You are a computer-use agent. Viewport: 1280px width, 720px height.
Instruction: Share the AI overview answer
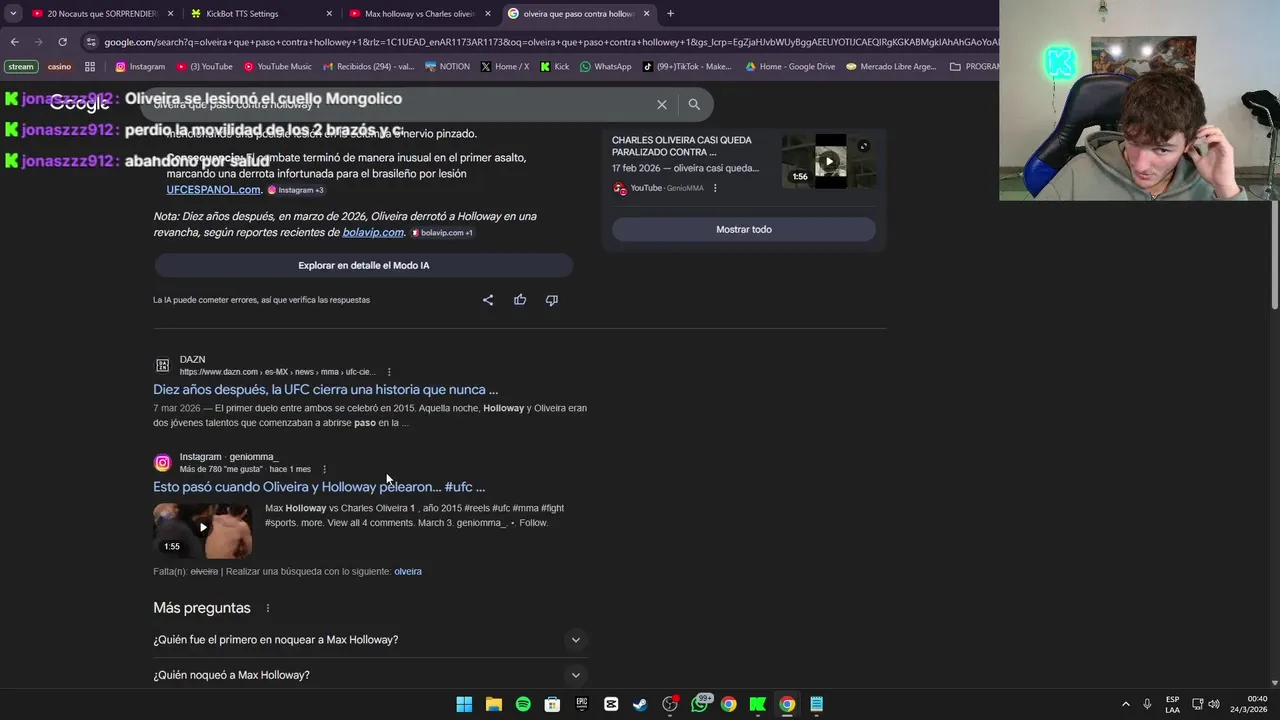click(x=488, y=300)
